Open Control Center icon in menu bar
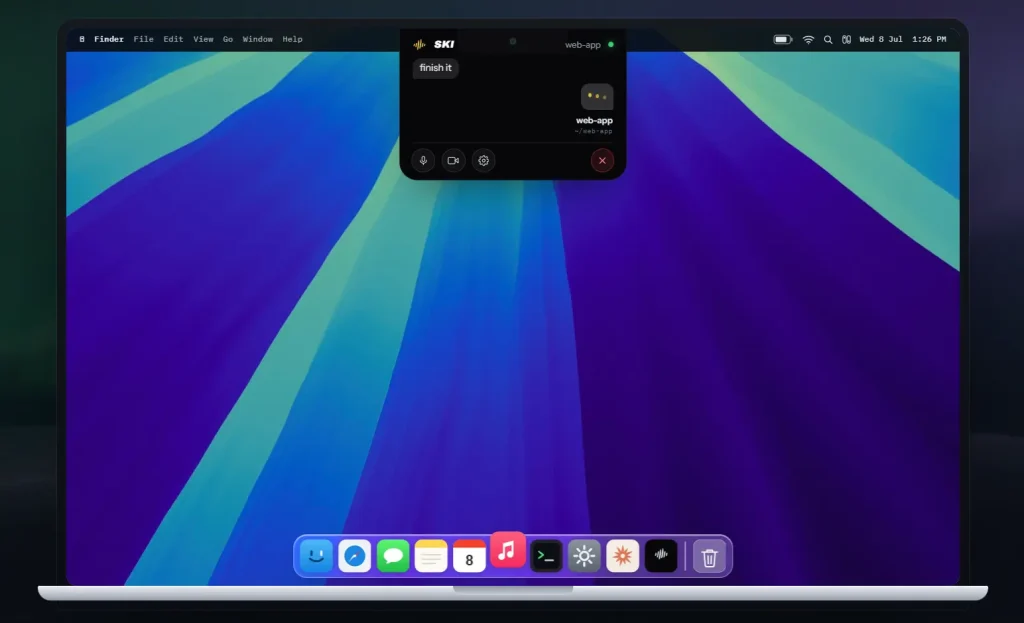Viewport: 1024px width, 623px height. [846, 39]
